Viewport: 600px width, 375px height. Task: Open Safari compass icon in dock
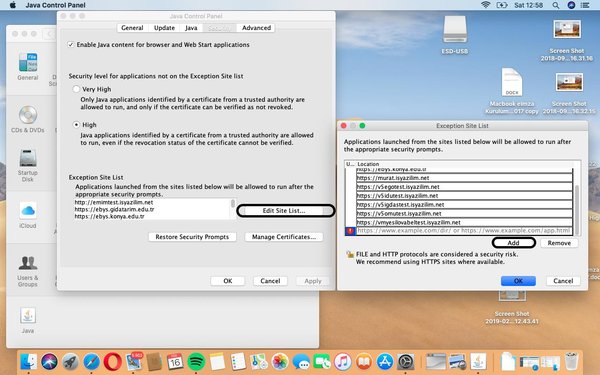(91, 361)
